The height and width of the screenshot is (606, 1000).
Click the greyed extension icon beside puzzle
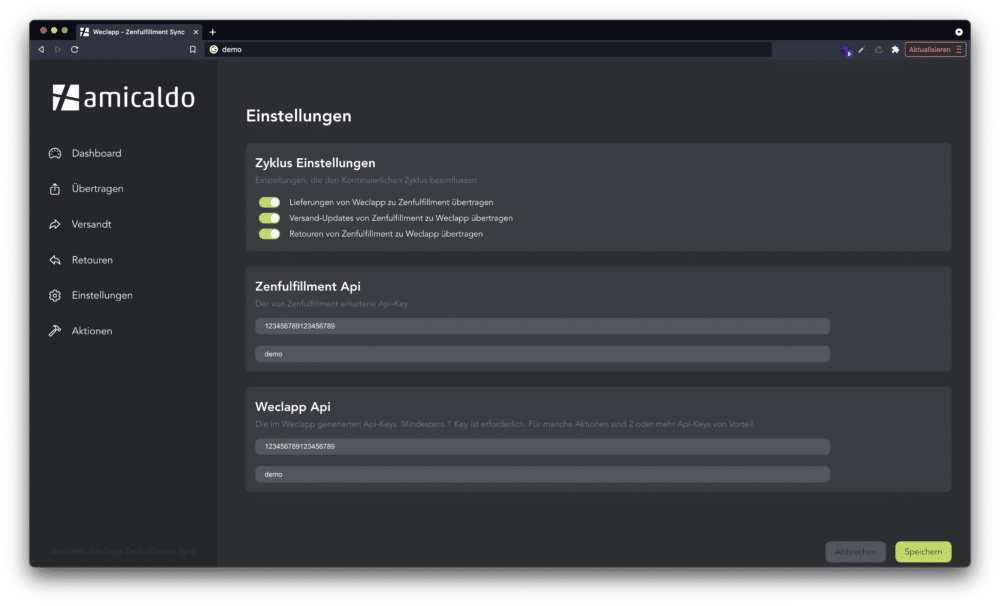click(879, 49)
